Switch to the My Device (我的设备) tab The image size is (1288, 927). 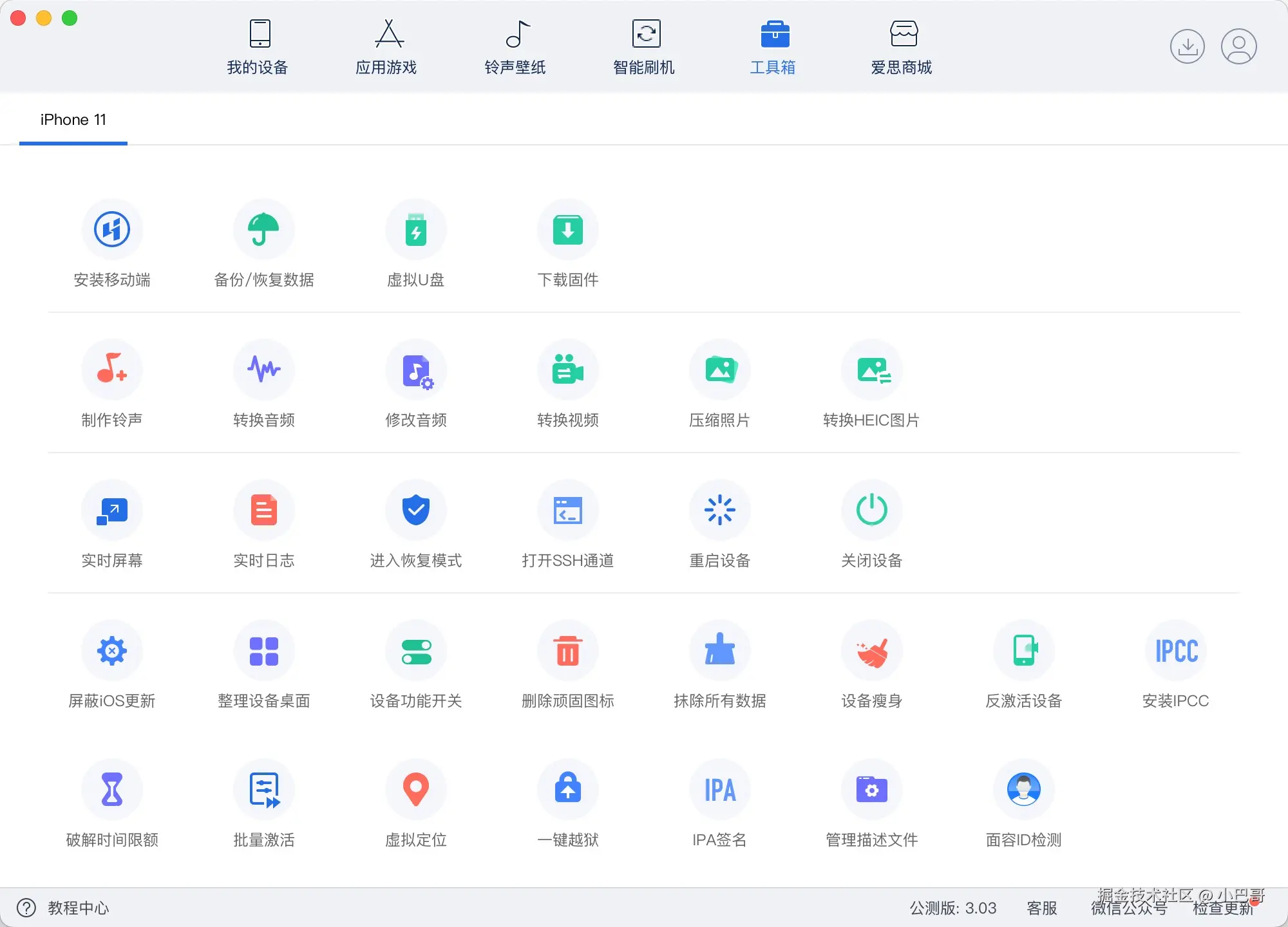(258, 47)
